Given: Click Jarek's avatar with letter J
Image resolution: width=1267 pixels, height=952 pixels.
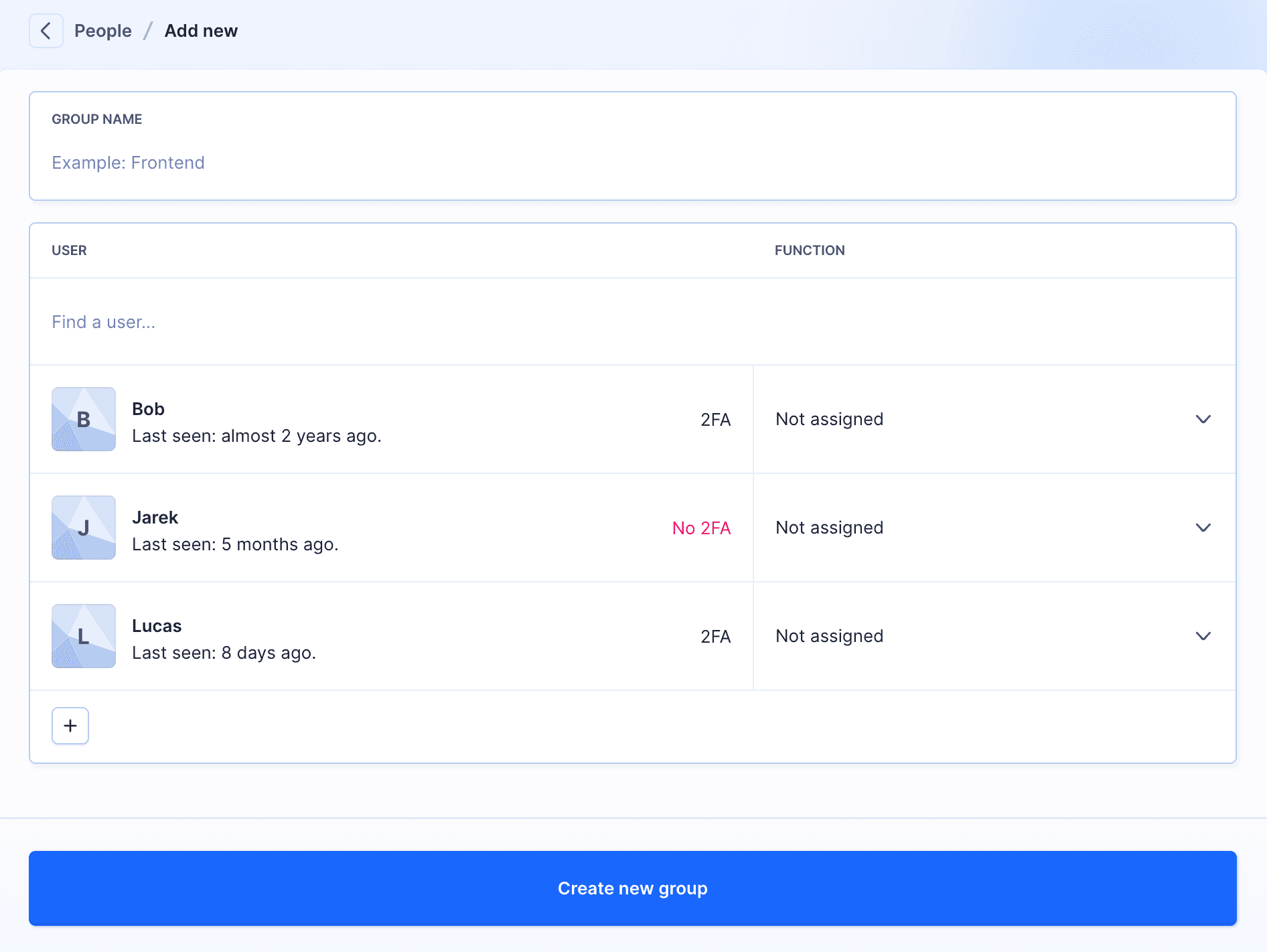Looking at the screenshot, I should 84,528.
